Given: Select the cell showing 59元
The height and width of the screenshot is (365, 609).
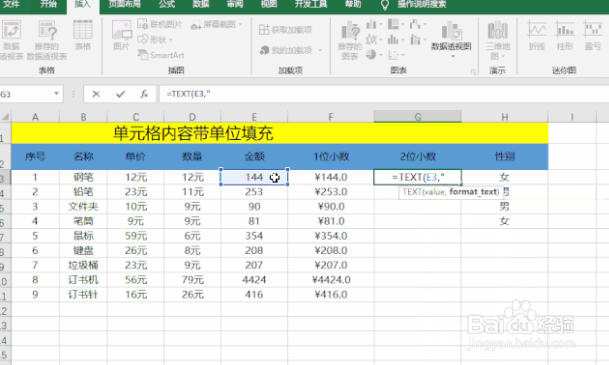Looking at the screenshot, I should pos(136,236).
